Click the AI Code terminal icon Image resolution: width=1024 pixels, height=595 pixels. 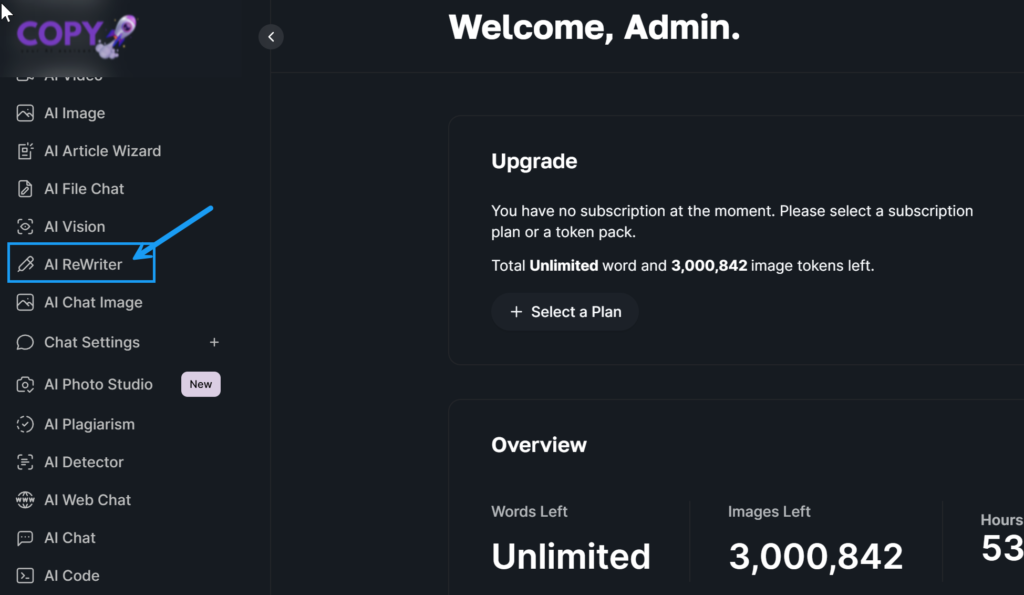click(x=25, y=576)
